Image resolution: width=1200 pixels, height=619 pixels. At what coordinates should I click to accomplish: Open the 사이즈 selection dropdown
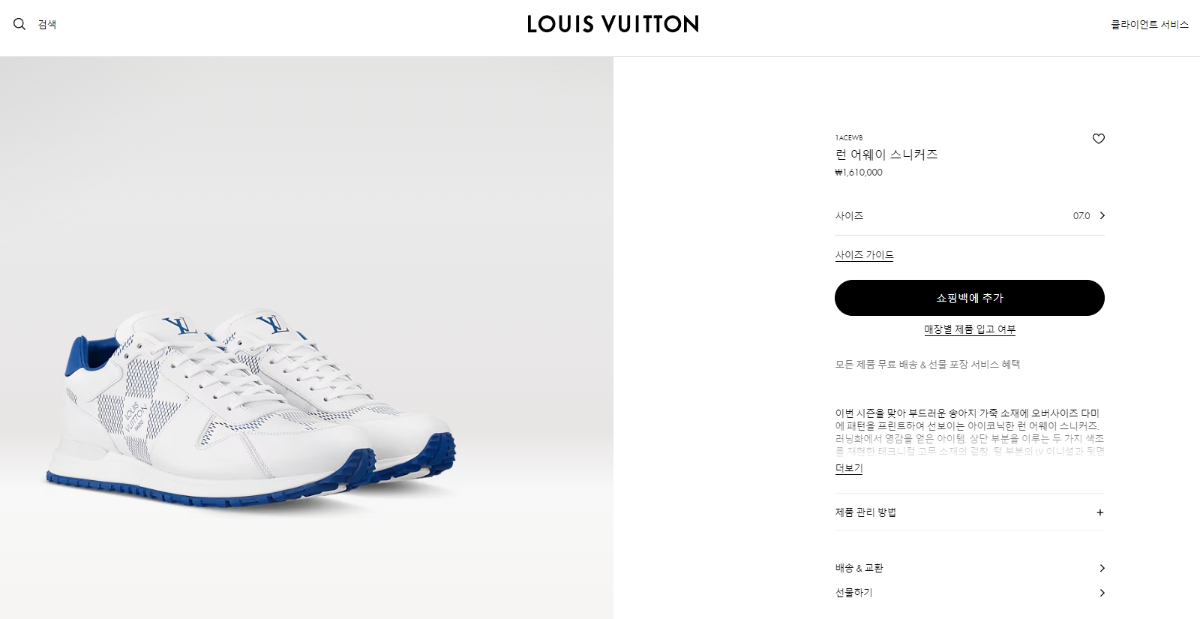[x=970, y=216]
